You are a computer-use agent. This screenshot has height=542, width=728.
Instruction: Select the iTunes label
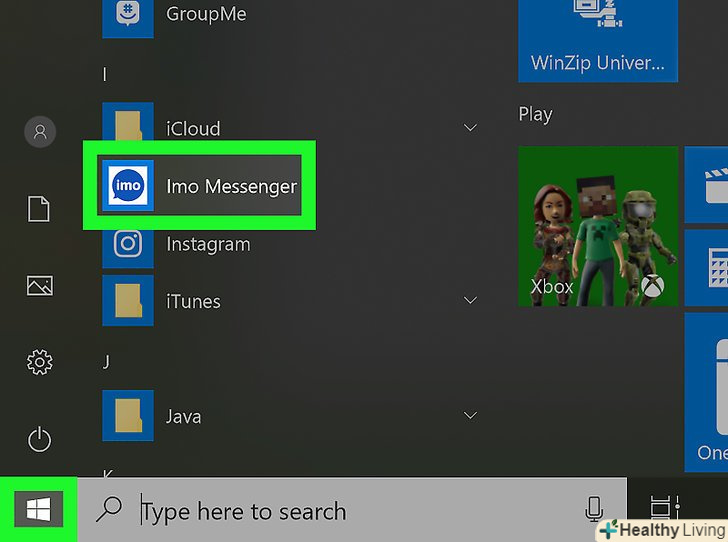click(193, 301)
